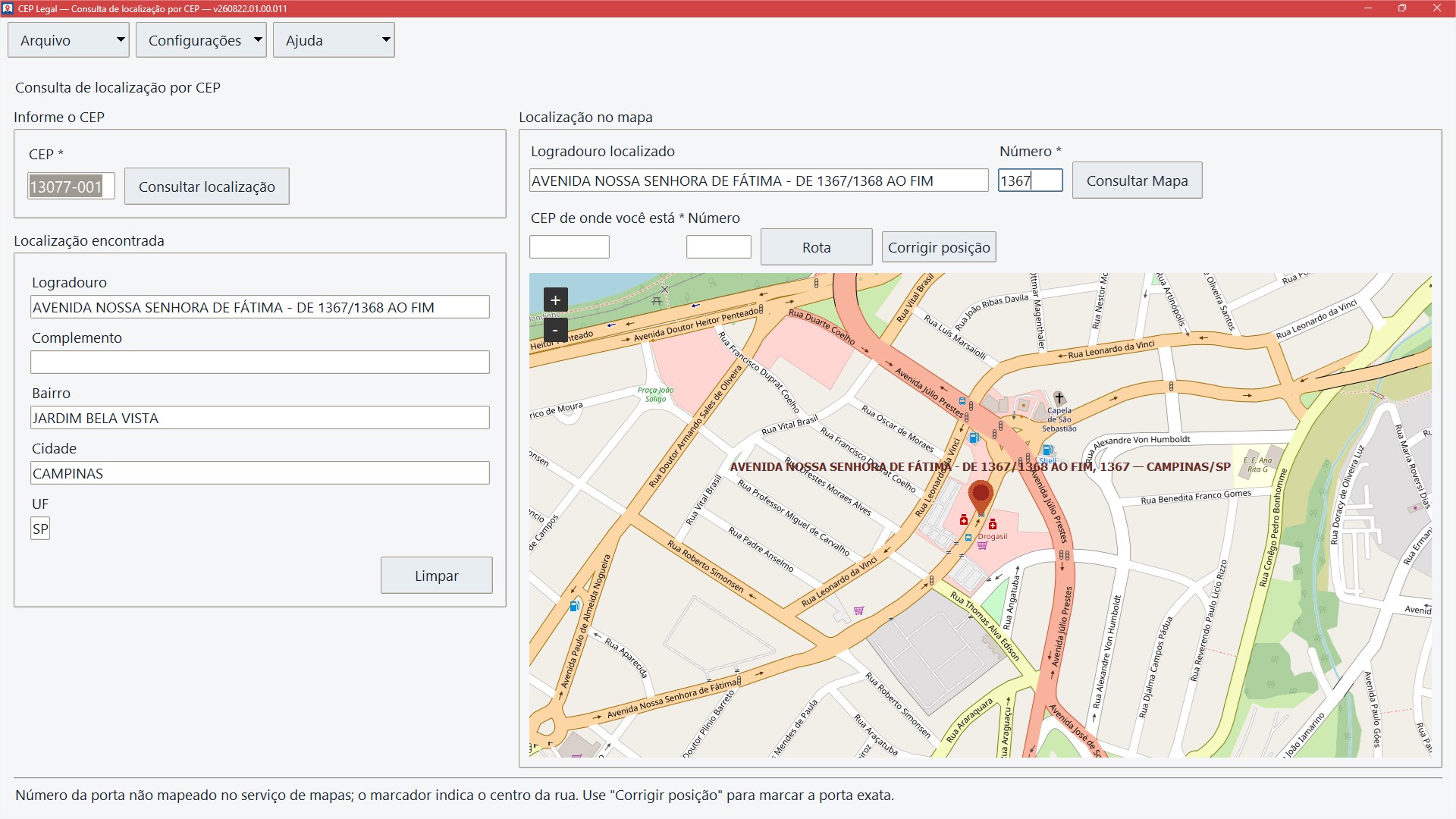
Task: Click the picnic table icon in the park
Action: [x=657, y=301]
